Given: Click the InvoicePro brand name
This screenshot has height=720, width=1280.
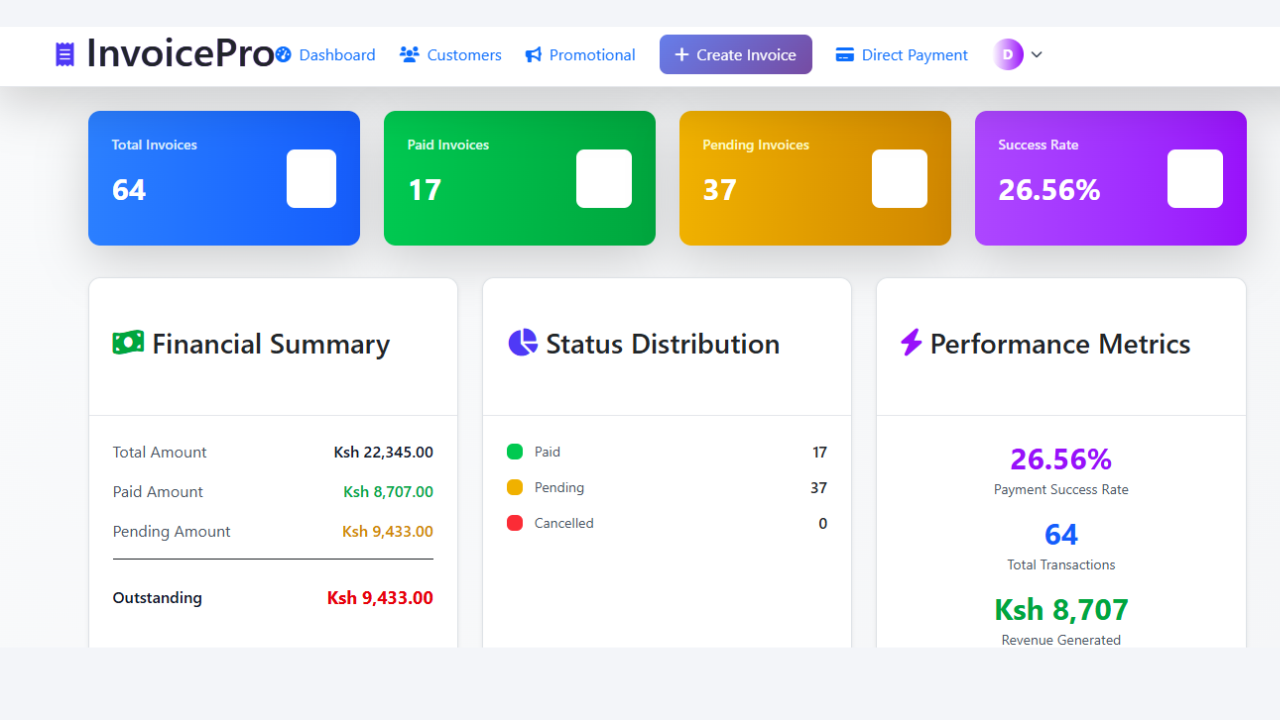Looking at the screenshot, I should pos(181,53).
